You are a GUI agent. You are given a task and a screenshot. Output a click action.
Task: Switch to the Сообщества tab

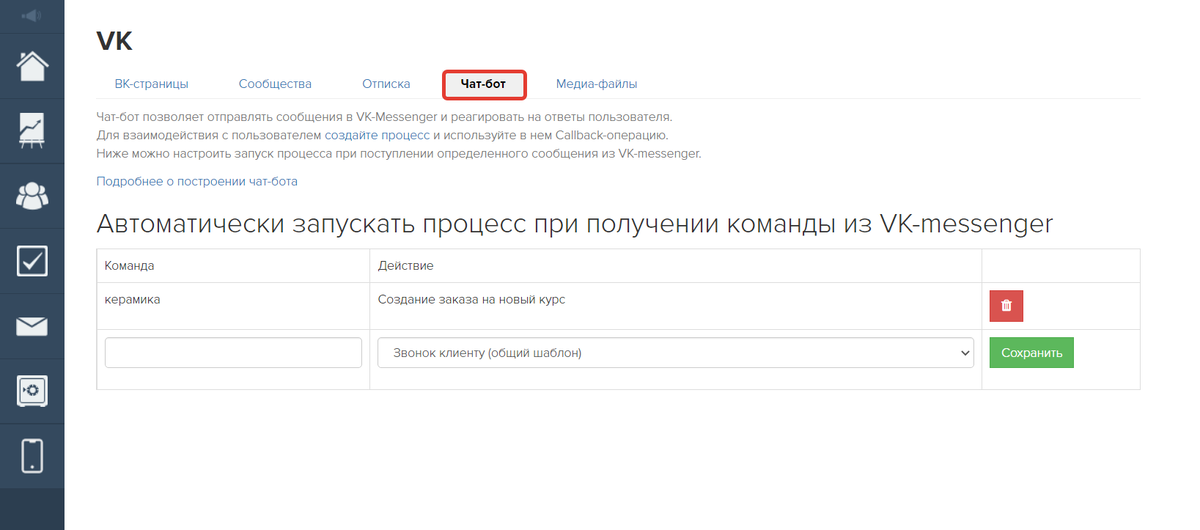pyautogui.click(x=275, y=84)
